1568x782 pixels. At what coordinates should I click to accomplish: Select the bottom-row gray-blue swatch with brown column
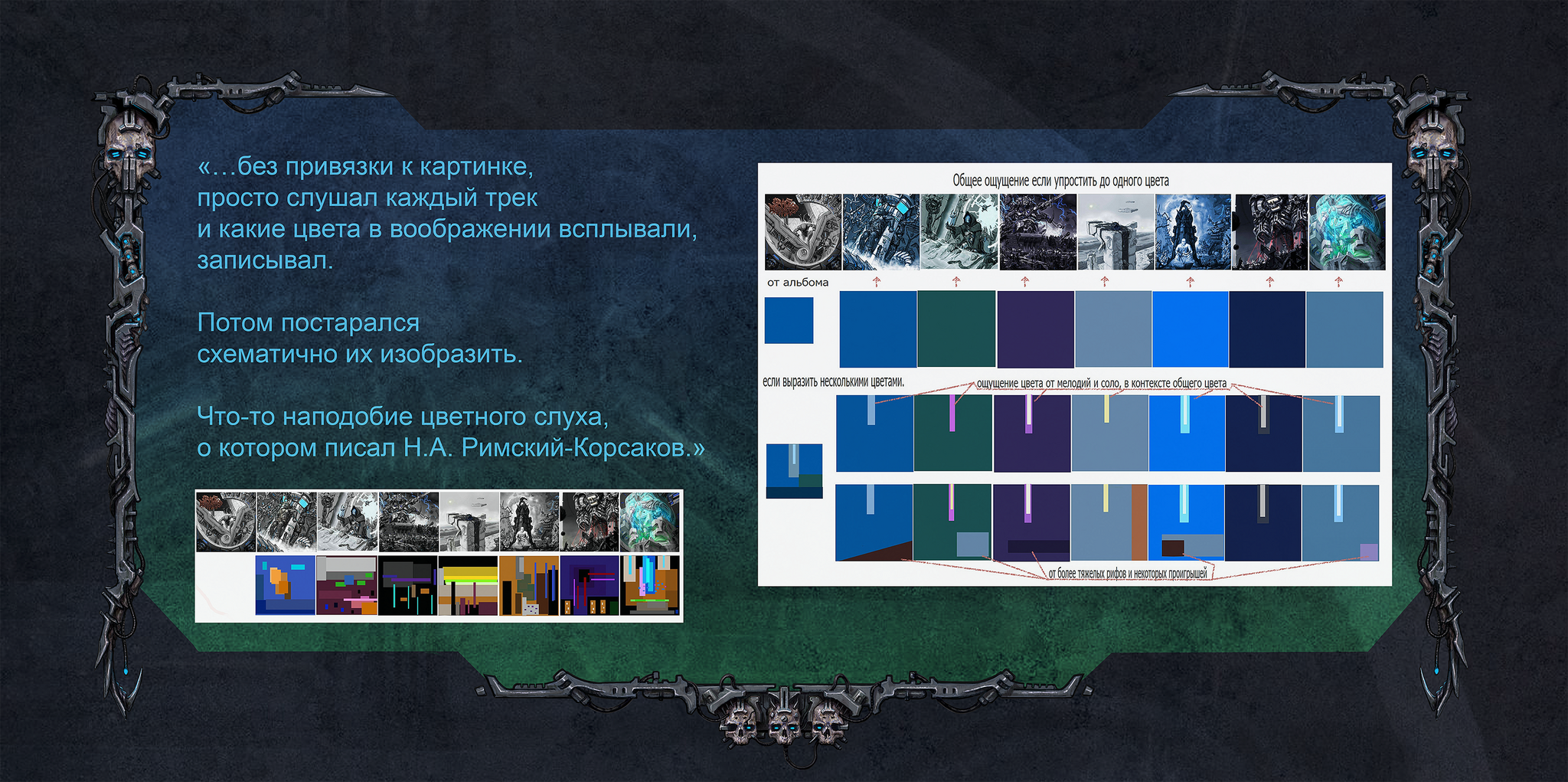[x=1110, y=522]
